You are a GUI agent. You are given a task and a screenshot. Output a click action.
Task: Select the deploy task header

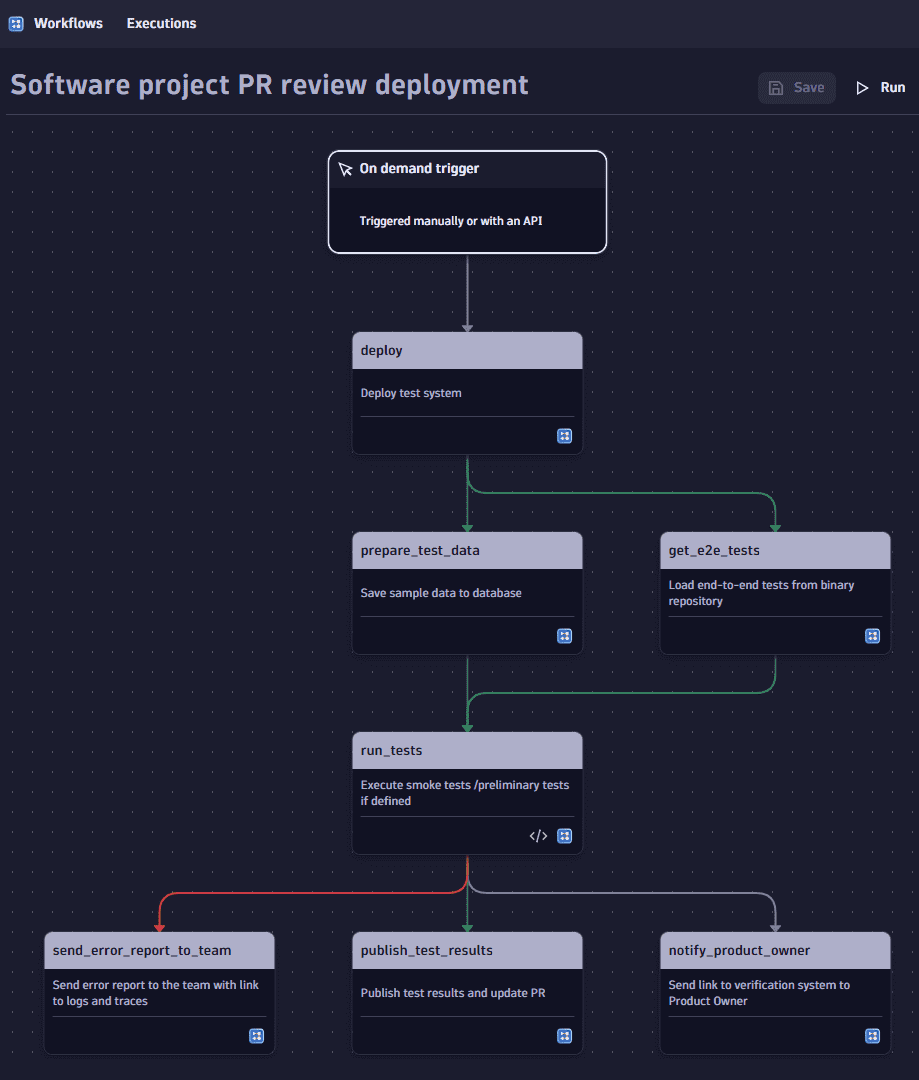point(467,351)
